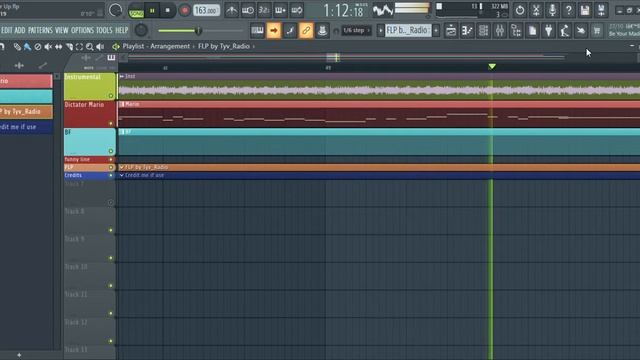Toggle the countdown before recording icon
640x360 pixels.
tap(264, 11)
